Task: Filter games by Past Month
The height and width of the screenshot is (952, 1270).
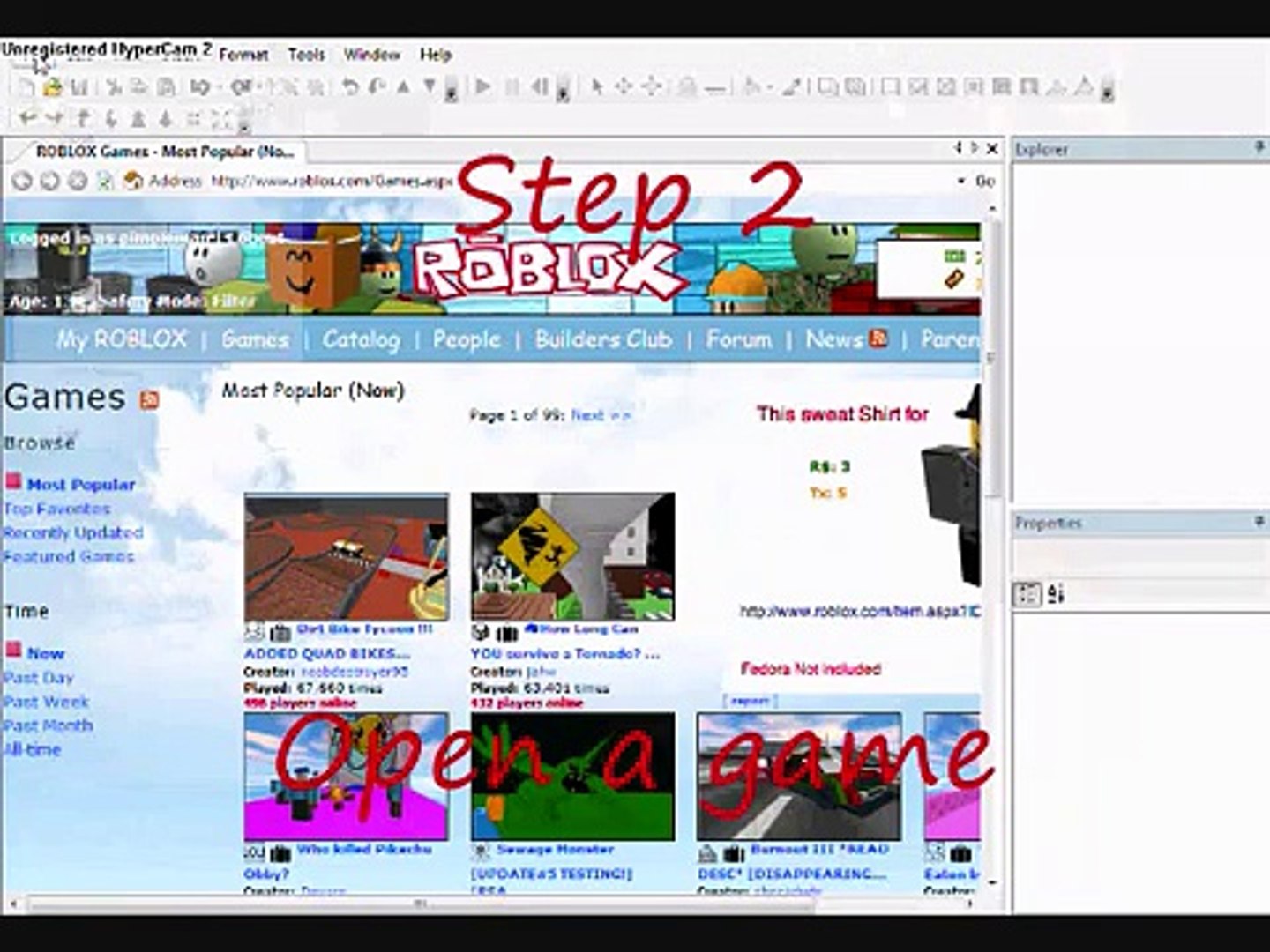Action: coord(48,725)
